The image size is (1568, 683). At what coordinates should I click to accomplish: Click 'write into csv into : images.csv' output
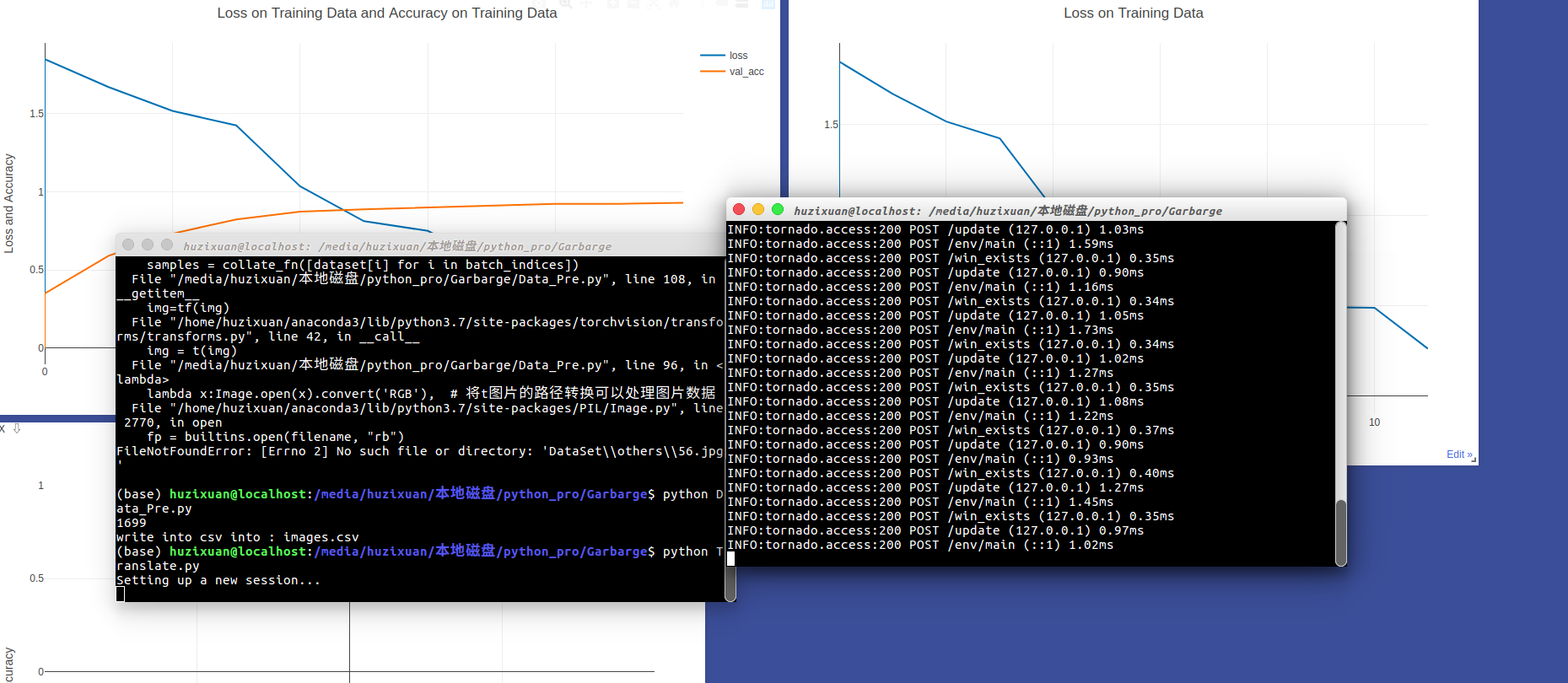click(x=238, y=537)
